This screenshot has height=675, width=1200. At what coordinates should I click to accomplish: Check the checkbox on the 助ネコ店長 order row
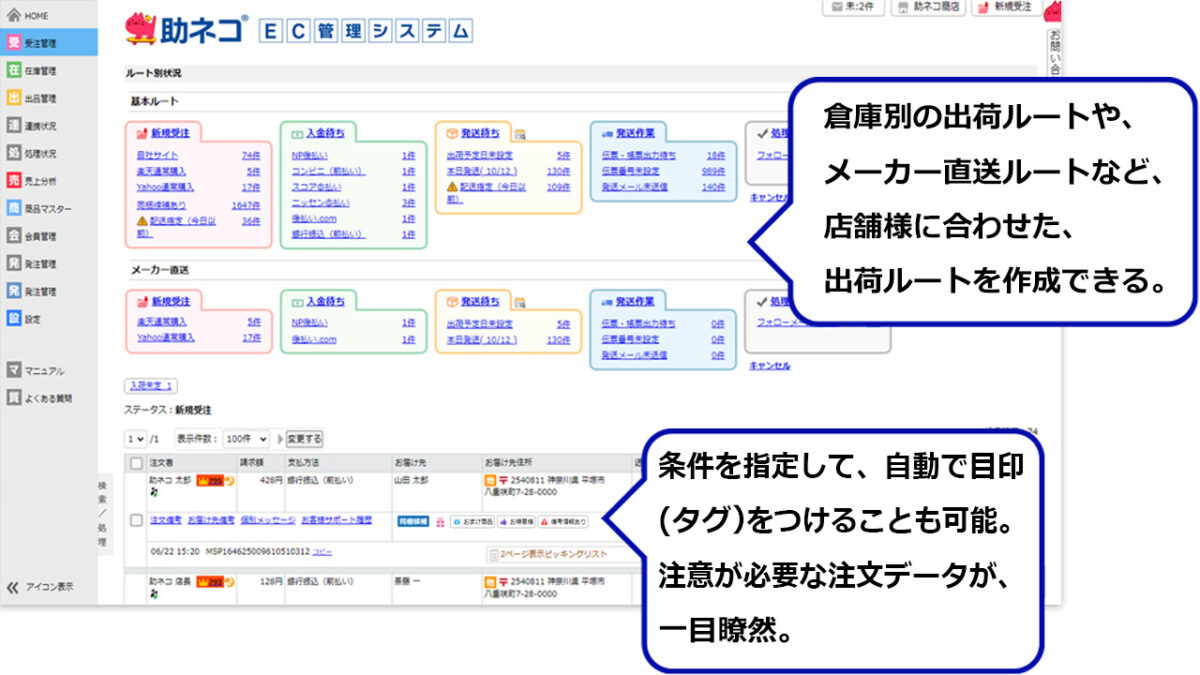click(135, 588)
